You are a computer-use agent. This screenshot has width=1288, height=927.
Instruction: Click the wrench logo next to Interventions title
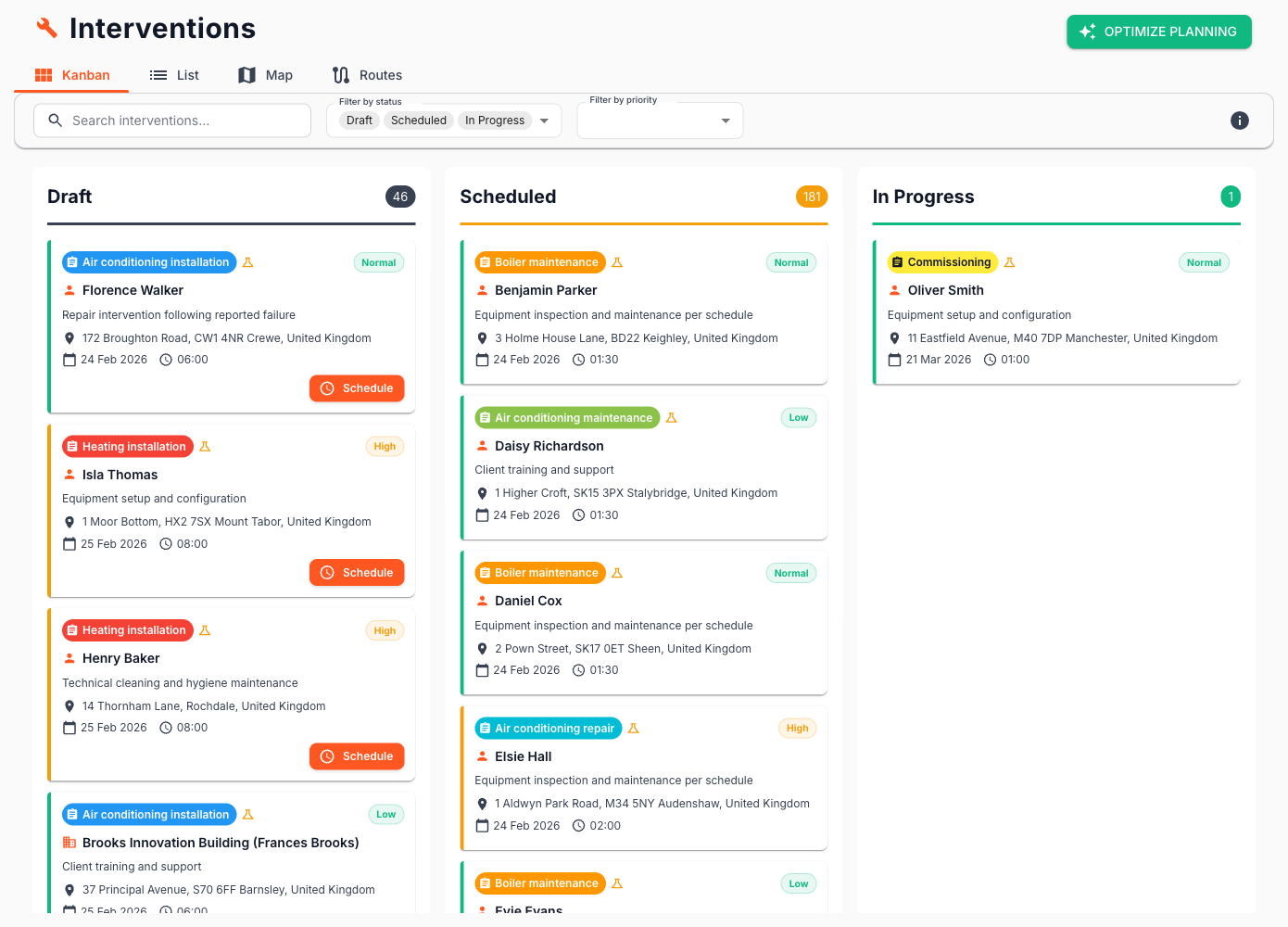47,28
